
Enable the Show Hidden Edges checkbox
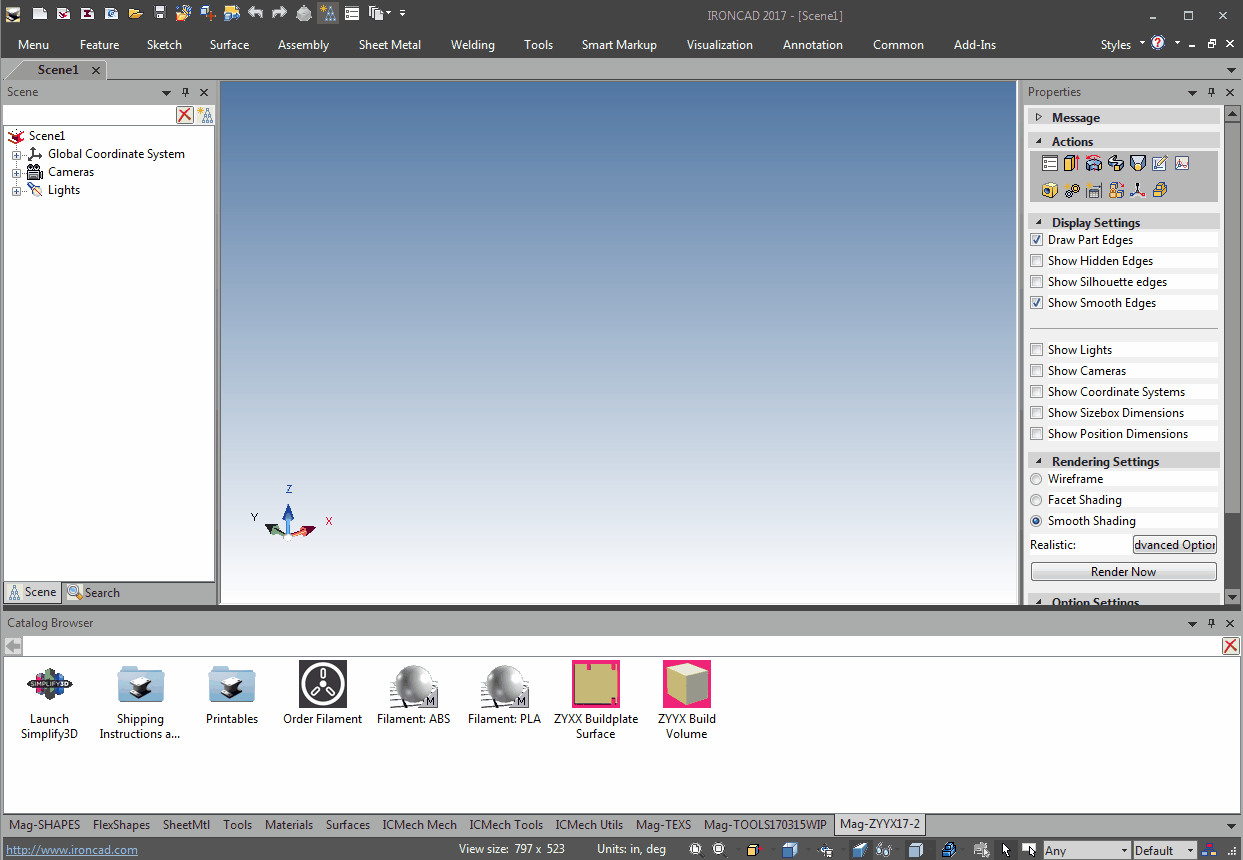tap(1037, 261)
